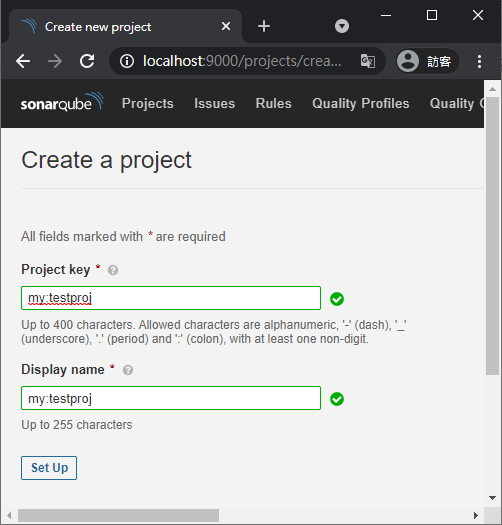Click the Project key help icon

coord(113,270)
